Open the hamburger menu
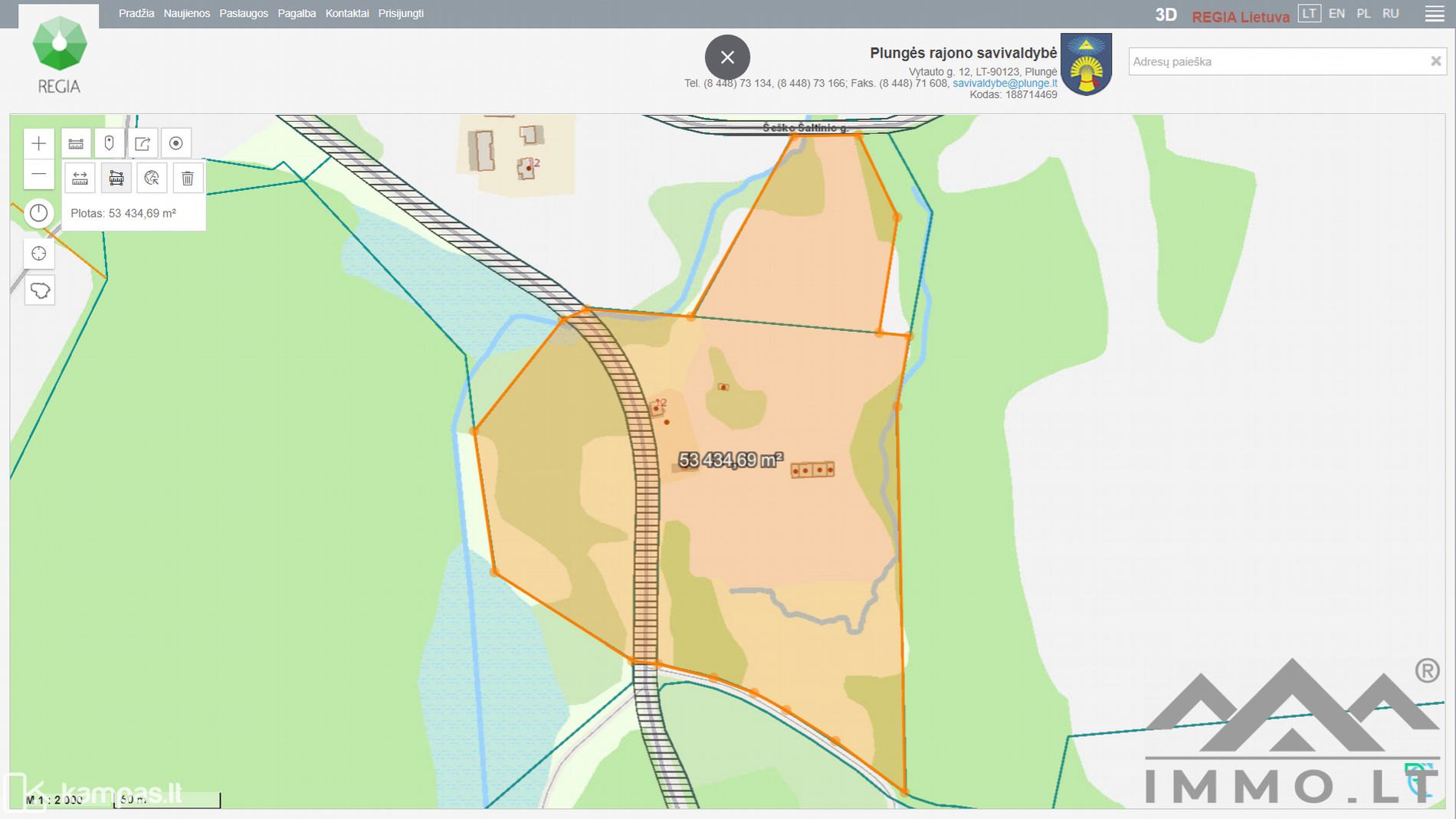Image resolution: width=1456 pixels, height=819 pixels. point(1434,14)
